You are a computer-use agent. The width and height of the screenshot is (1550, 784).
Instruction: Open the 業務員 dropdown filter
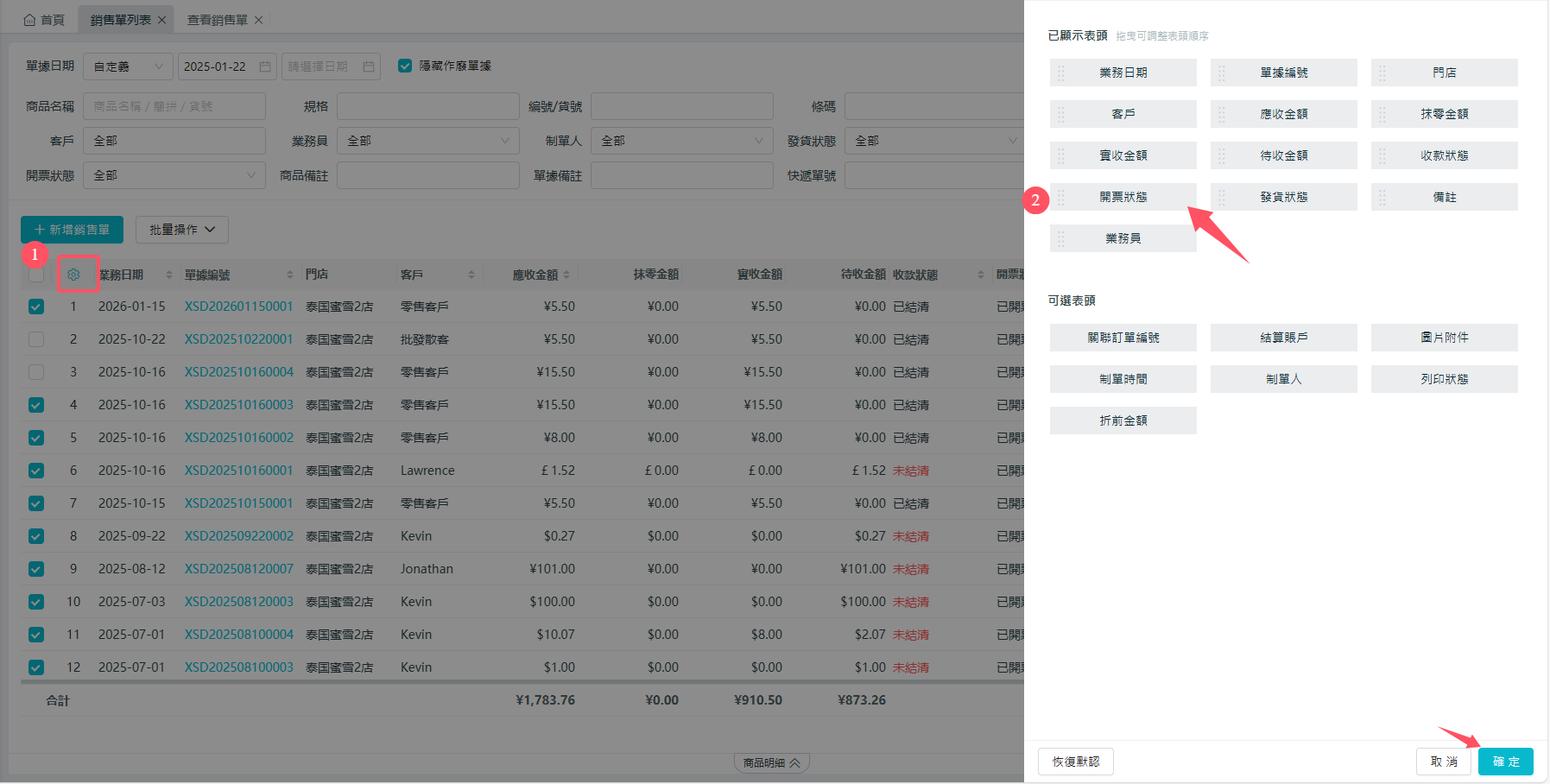[x=427, y=141]
